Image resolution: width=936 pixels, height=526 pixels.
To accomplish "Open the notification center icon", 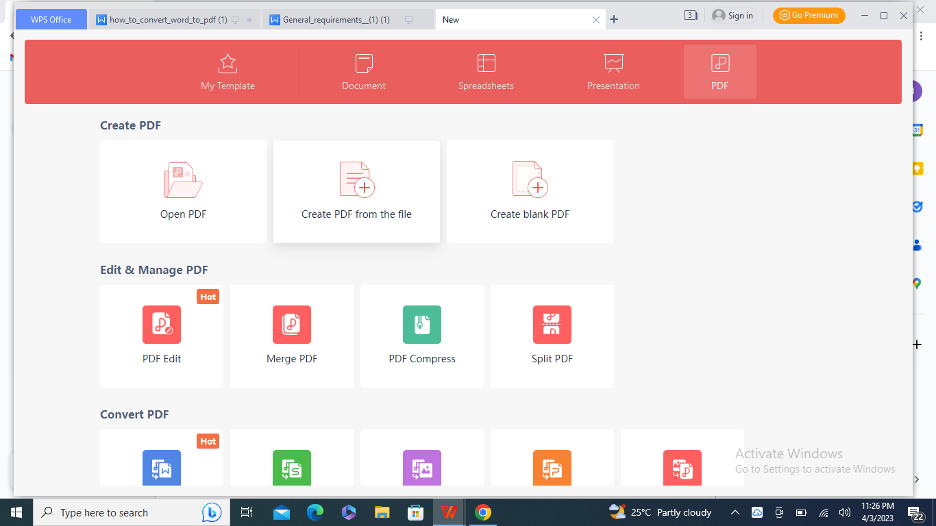I will coord(915,512).
